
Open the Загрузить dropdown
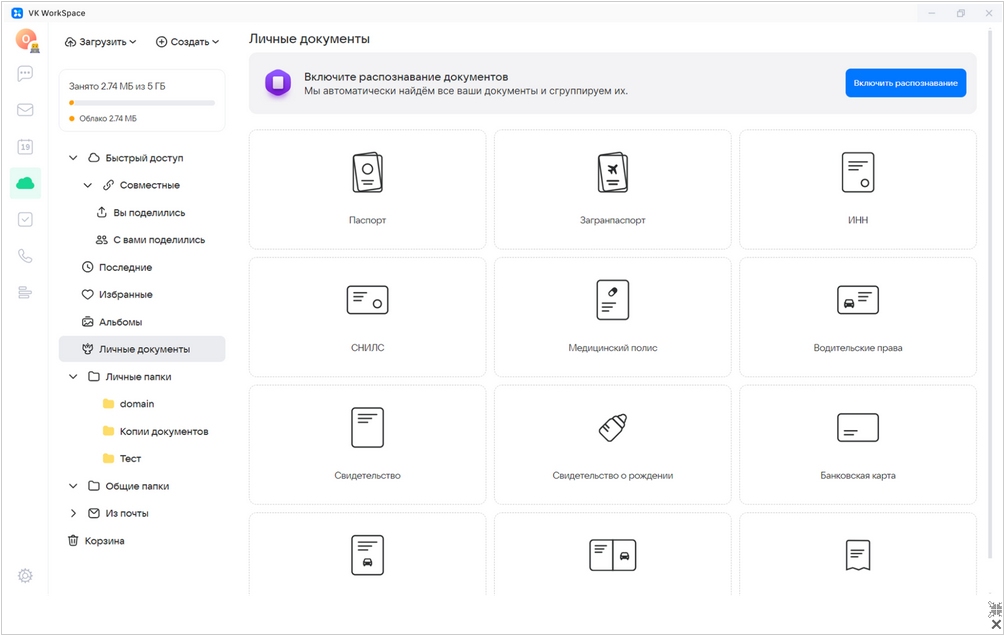[x=101, y=42]
